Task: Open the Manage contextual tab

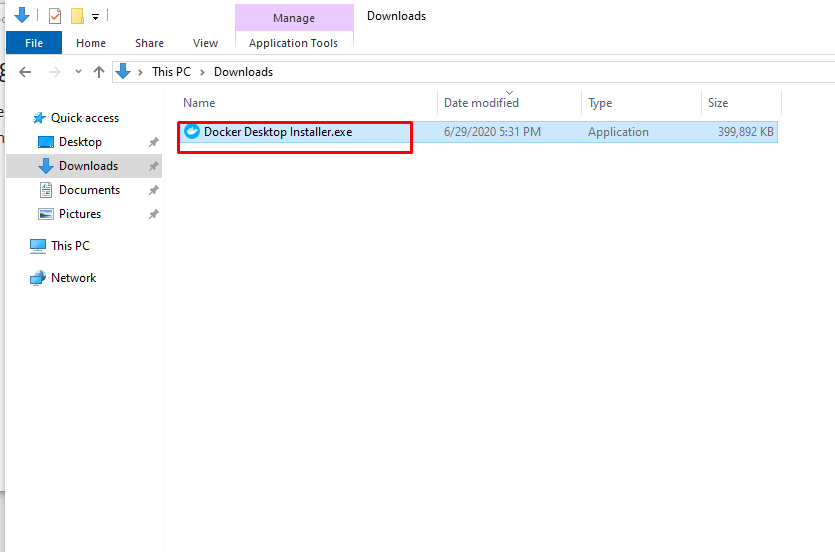Action: pyautogui.click(x=294, y=18)
